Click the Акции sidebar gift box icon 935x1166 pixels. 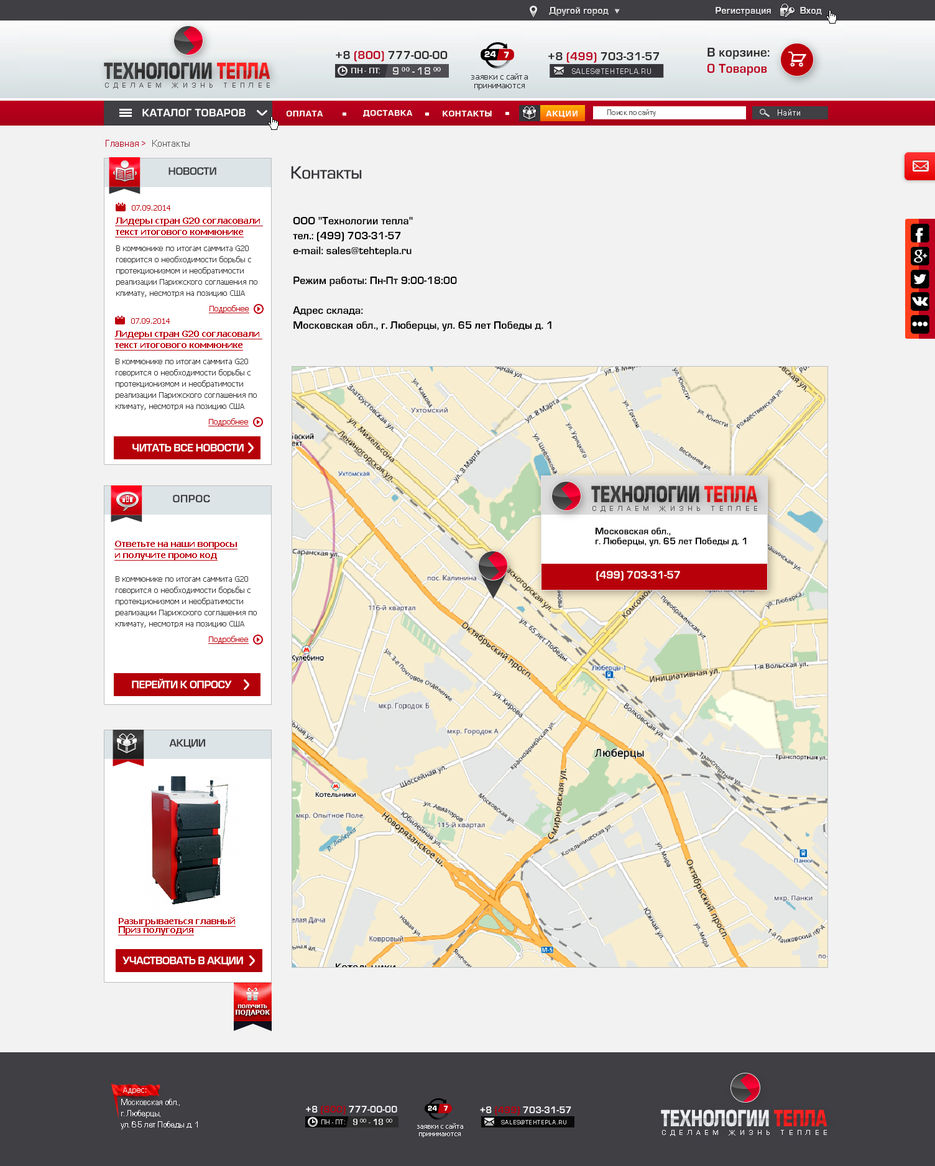127,746
